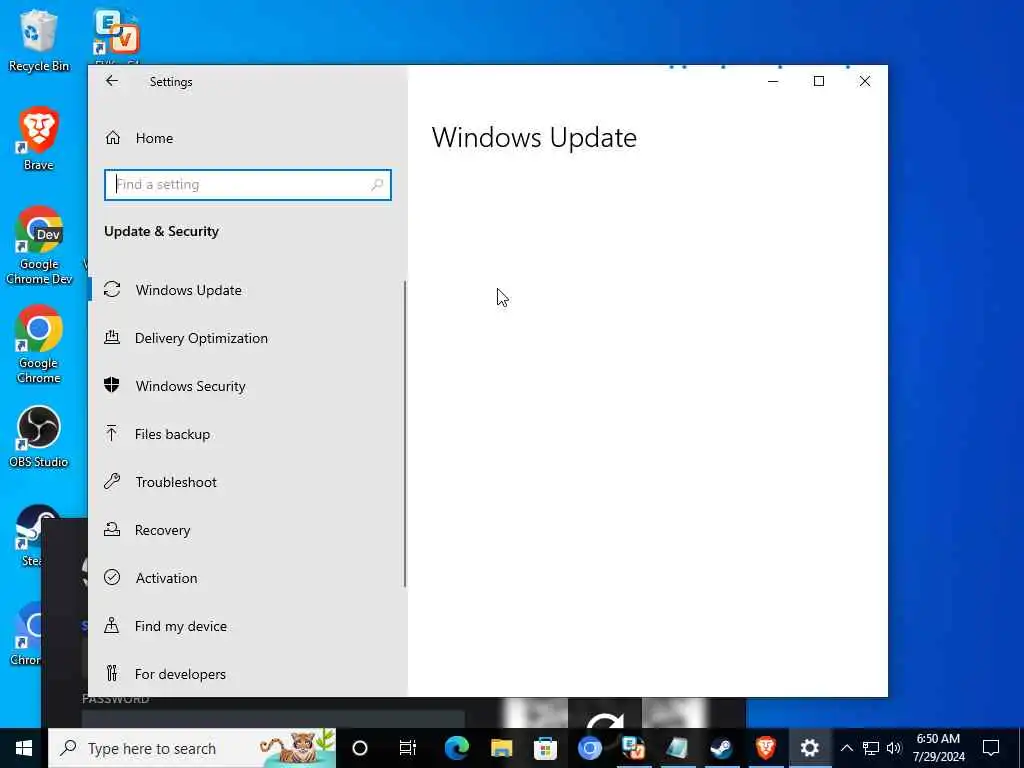The width and height of the screenshot is (1024, 768).
Task: Click the Files backup arrow icon
Action: (112, 433)
